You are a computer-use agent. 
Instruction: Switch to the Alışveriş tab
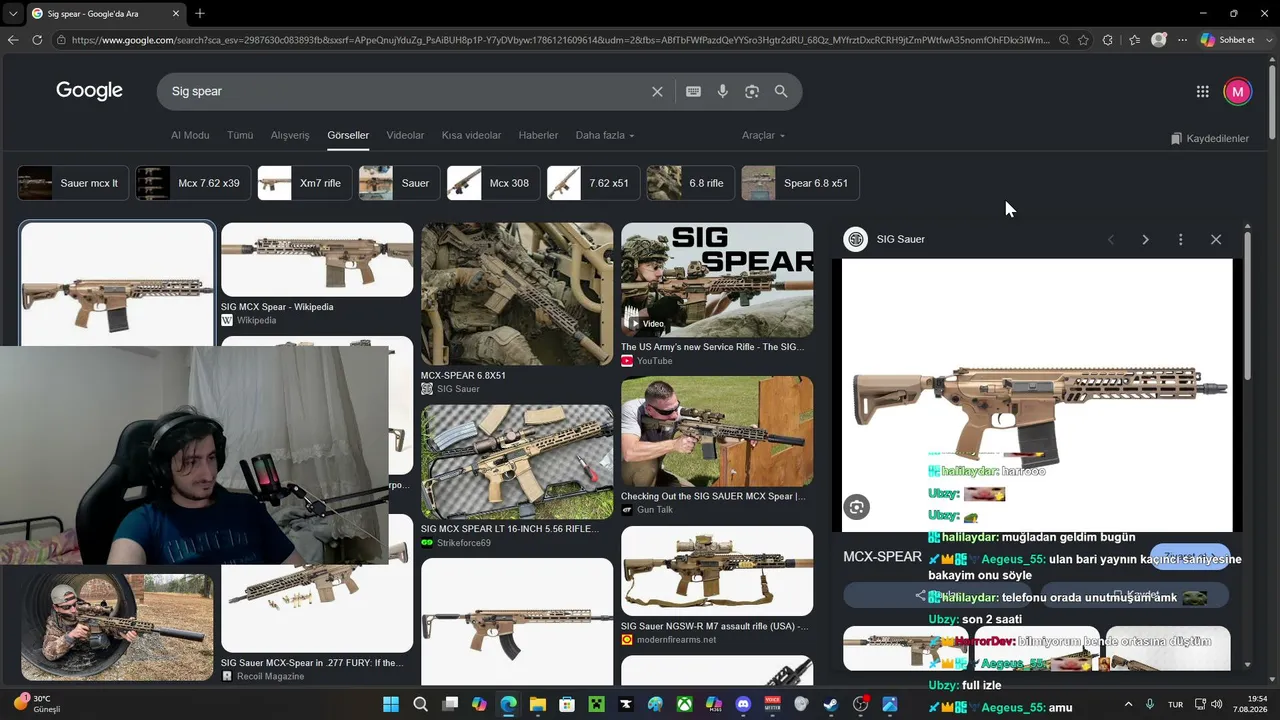pyautogui.click(x=290, y=136)
